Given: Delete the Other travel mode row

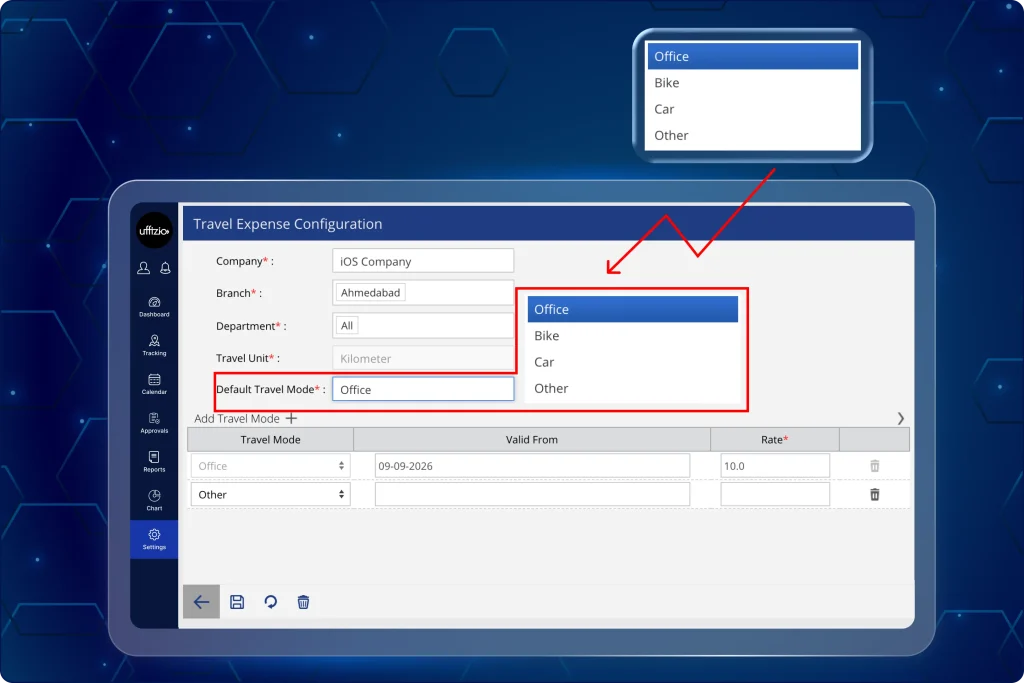Looking at the screenshot, I should [x=874, y=494].
